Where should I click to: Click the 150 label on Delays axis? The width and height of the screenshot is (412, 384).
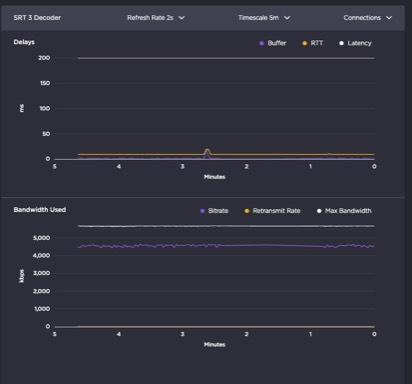45,83
